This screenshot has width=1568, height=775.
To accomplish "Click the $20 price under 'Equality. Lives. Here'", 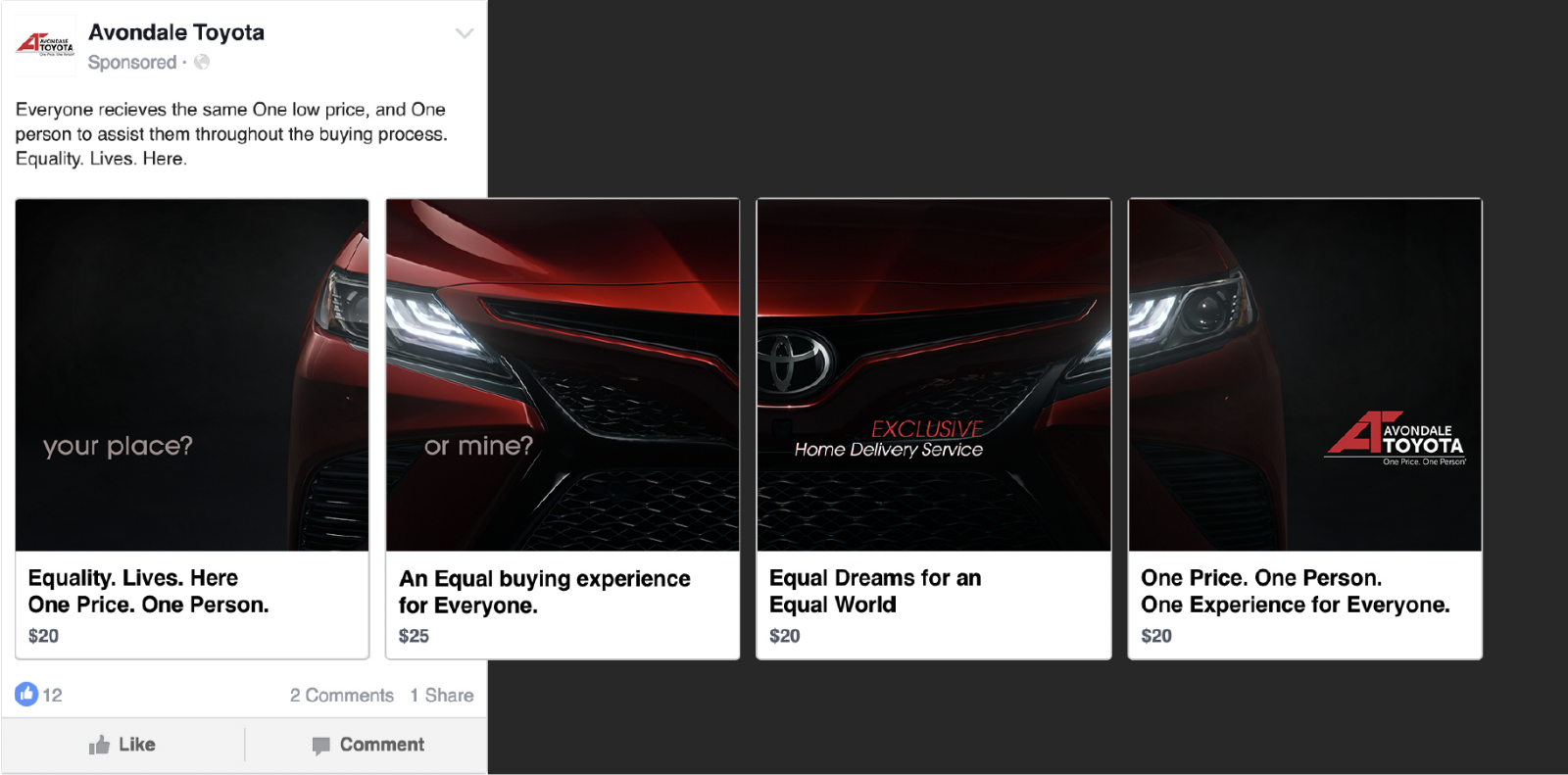I will click(43, 636).
